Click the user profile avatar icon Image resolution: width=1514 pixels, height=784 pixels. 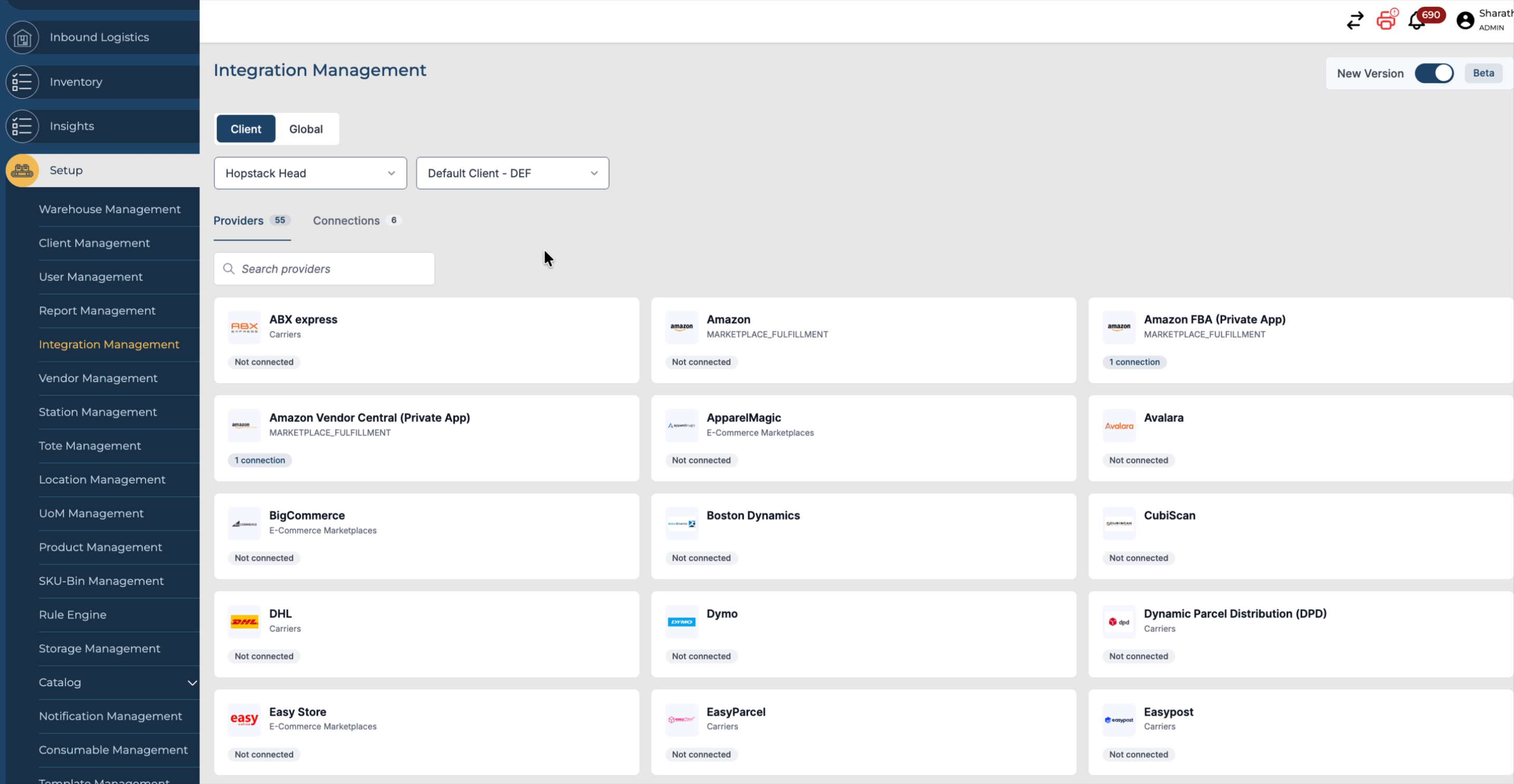(x=1465, y=21)
